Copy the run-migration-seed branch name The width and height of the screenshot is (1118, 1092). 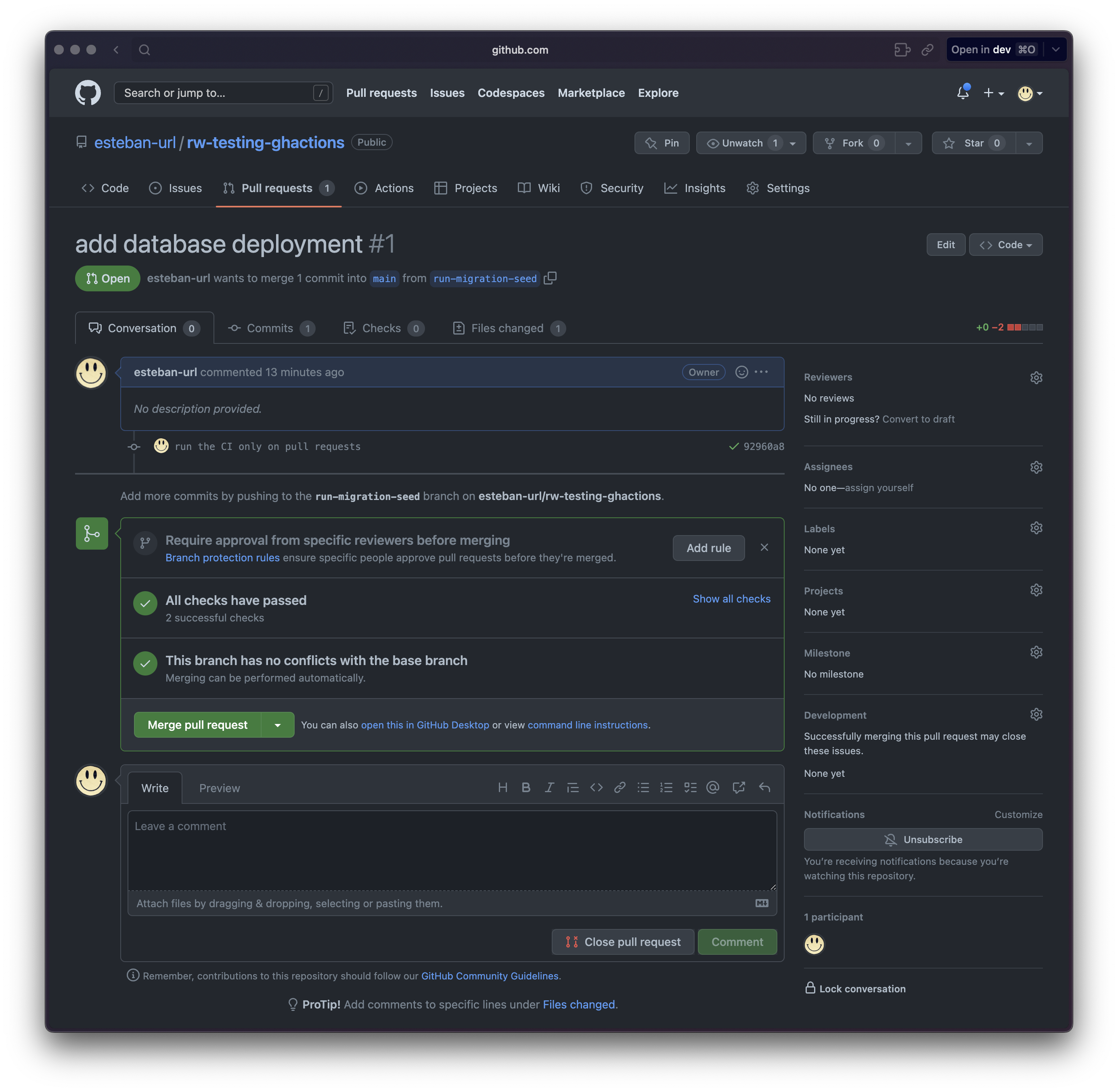(x=550, y=278)
